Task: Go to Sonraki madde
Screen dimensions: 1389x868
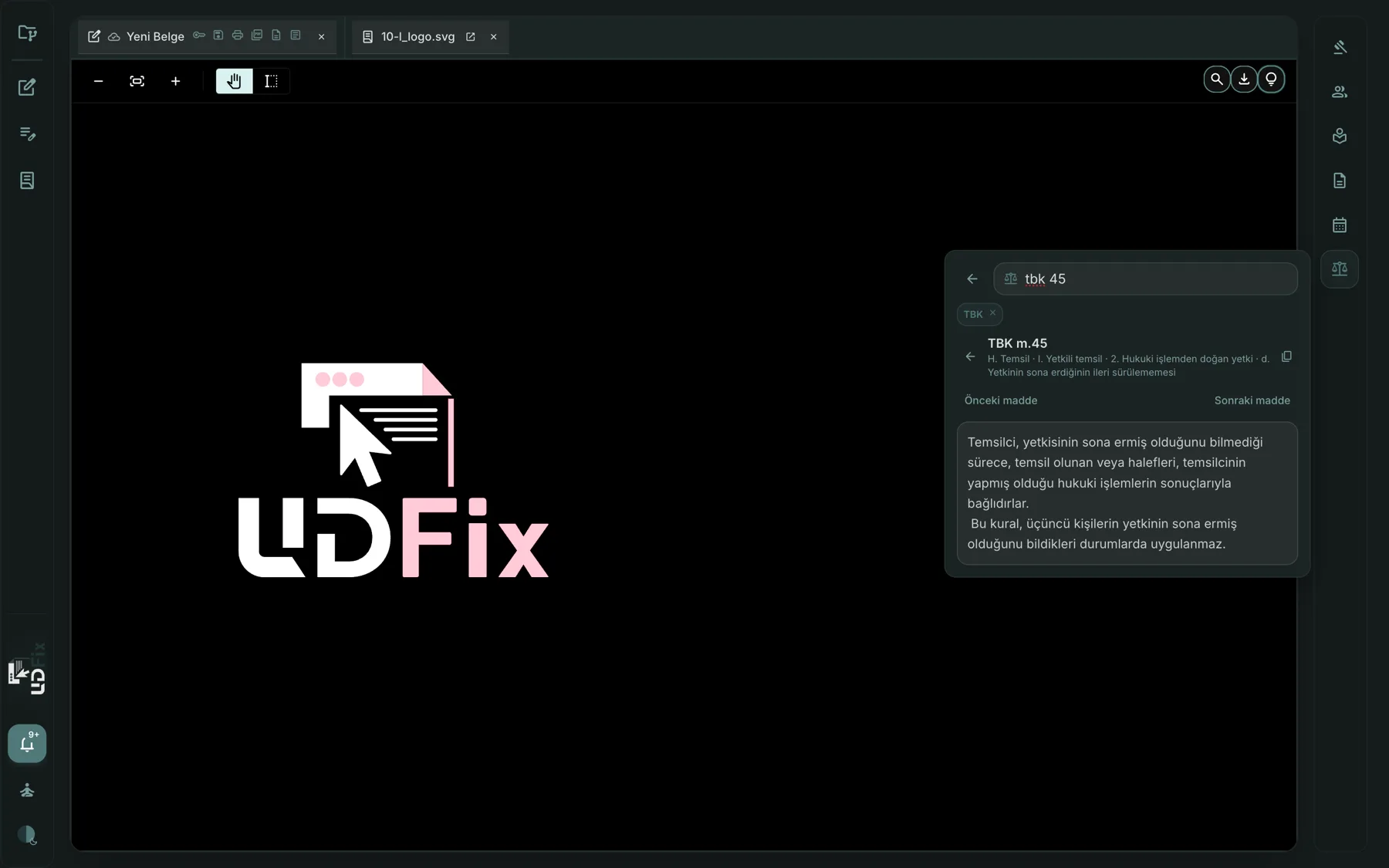Action: pos(1252,400)
